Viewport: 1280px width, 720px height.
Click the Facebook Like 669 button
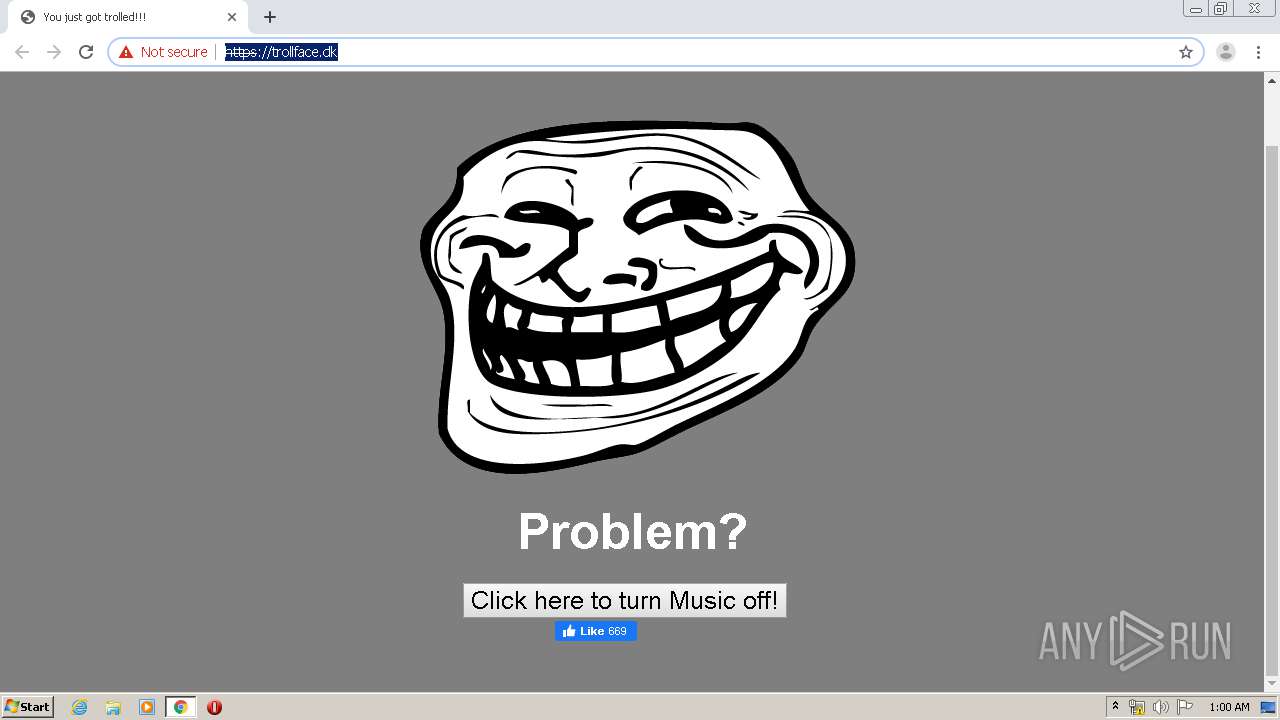(x=596, y=631)
